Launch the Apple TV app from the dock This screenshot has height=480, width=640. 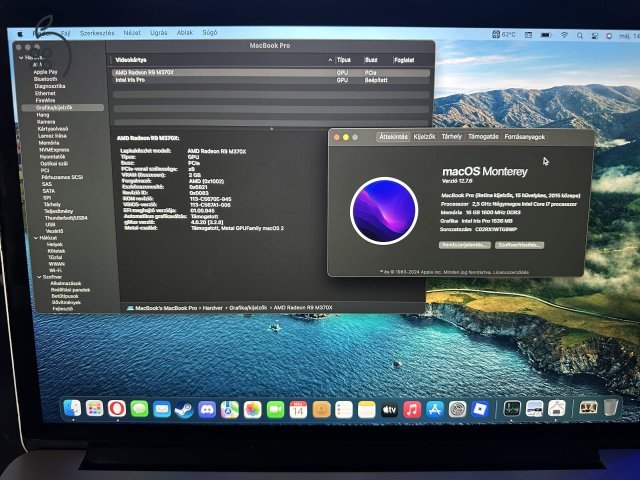point(389,410)
